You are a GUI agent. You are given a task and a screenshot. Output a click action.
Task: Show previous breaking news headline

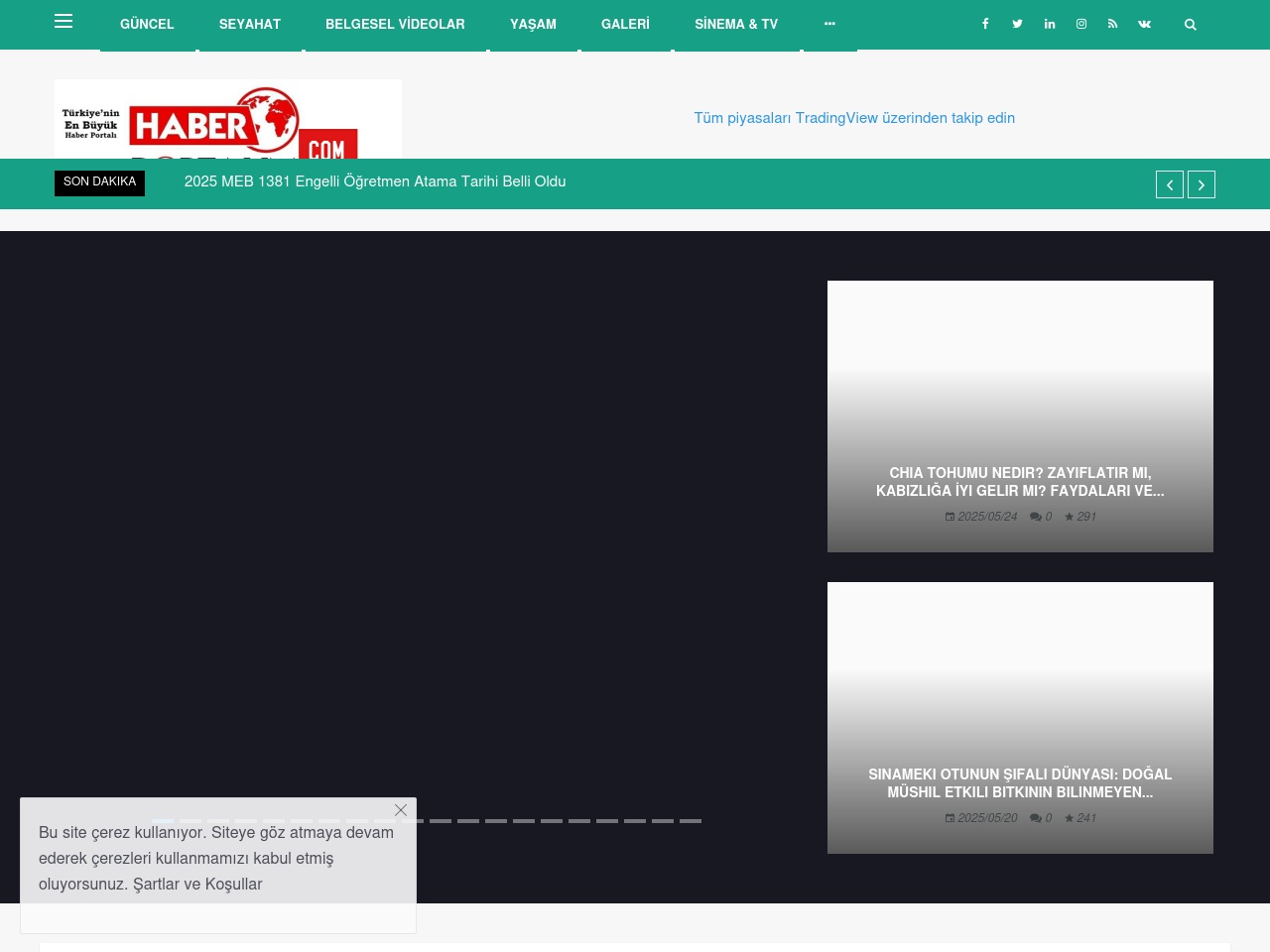pyautogui.click(x=1170, y=184)
